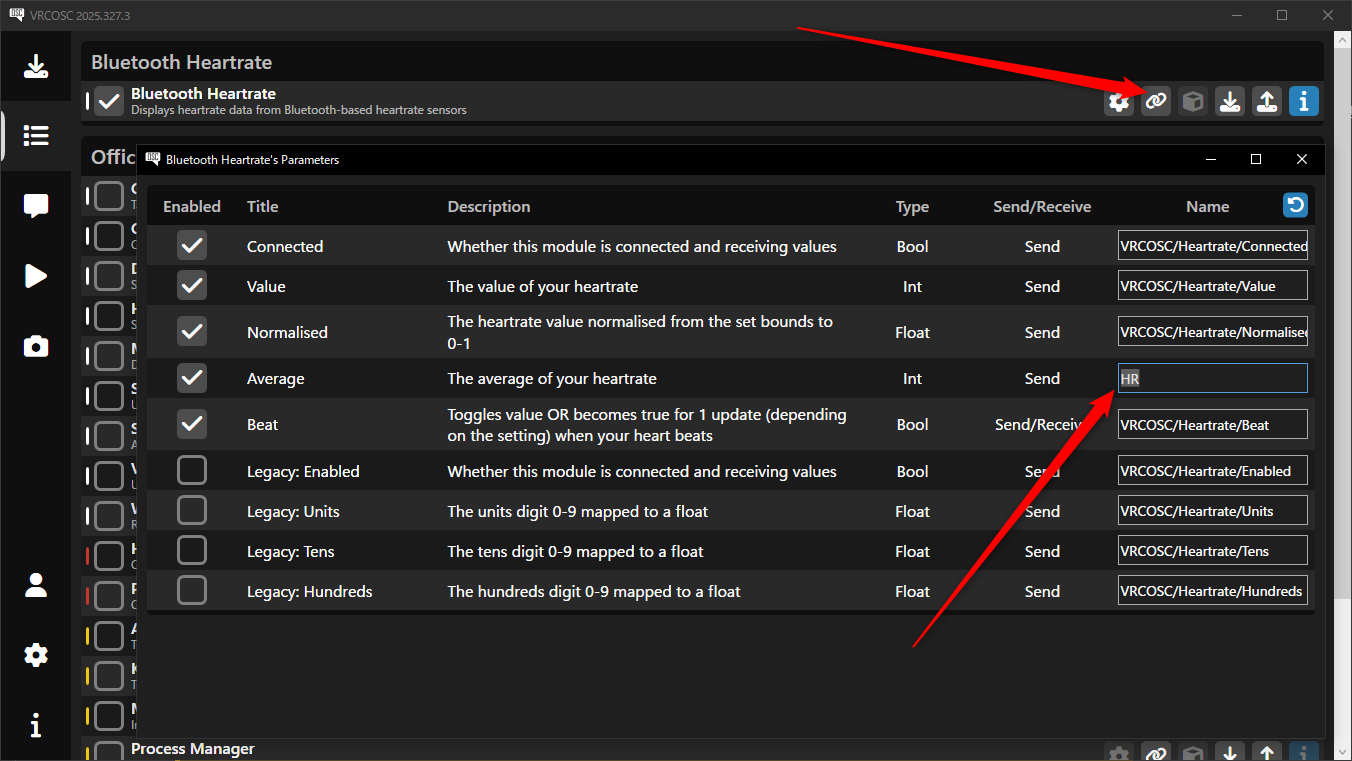Click the Int type cell for Value
Viewport: 1352px width, 761px height.
click(x=912, y=286)
